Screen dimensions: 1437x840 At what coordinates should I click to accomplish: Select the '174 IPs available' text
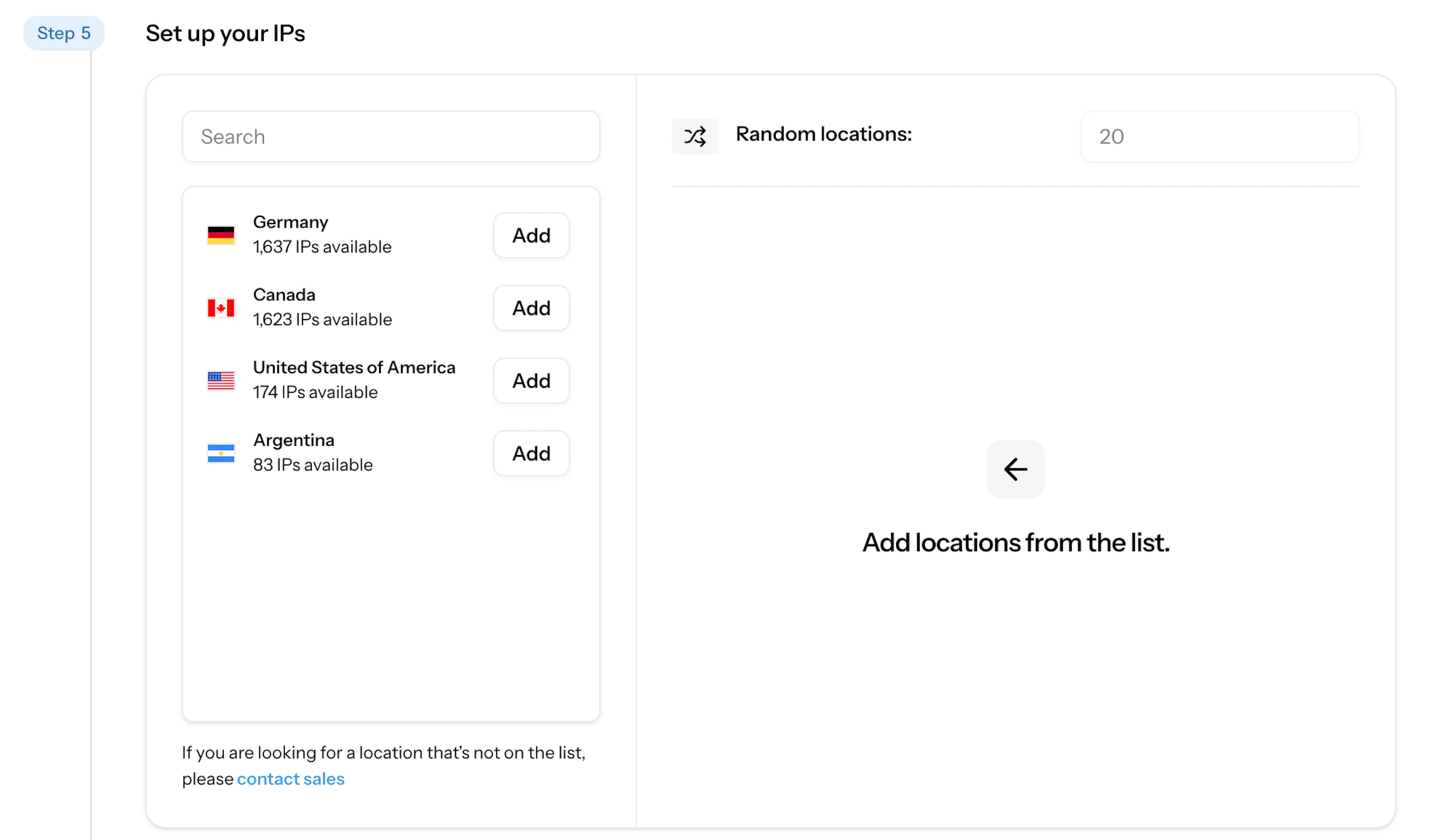click(315, 392)
